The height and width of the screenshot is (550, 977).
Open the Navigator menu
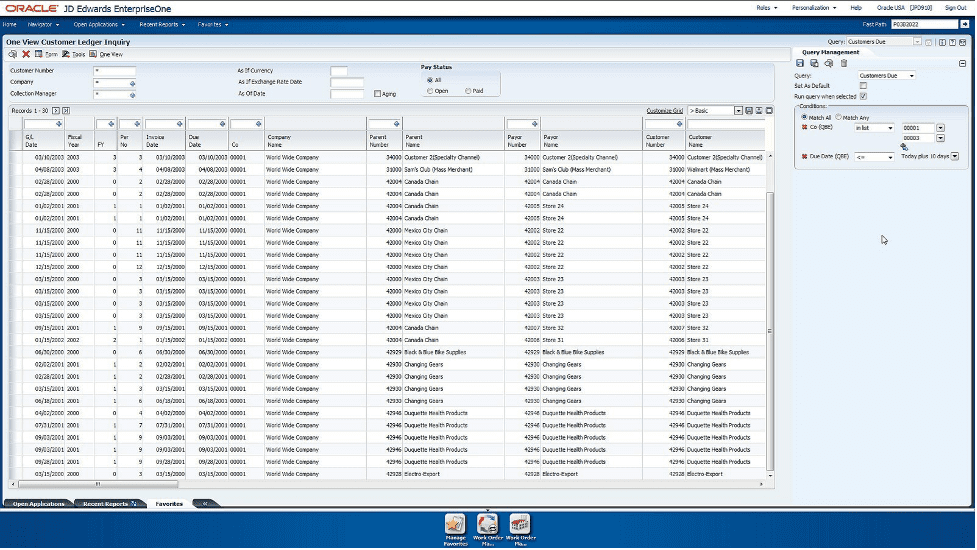(x=45, y=24)
